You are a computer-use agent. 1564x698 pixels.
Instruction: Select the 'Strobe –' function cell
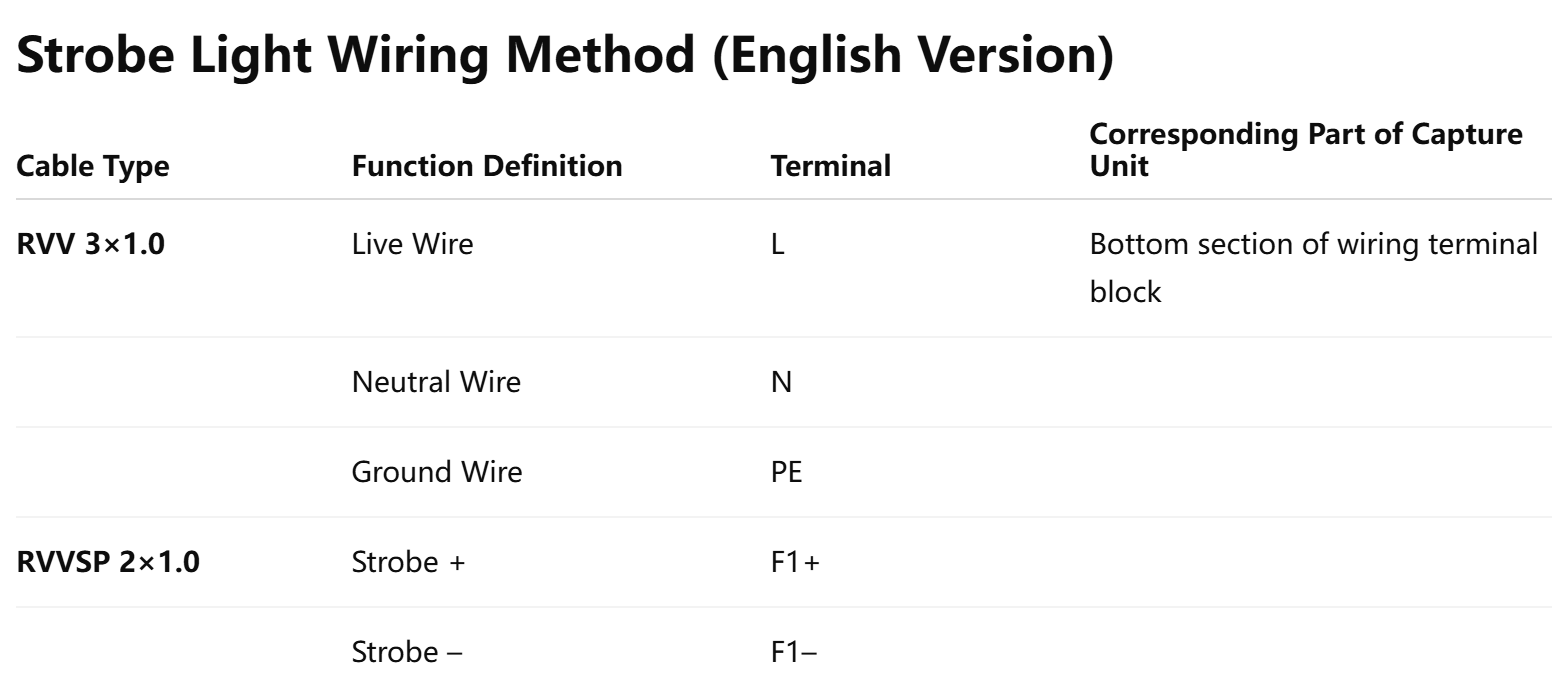pos(407,652)
